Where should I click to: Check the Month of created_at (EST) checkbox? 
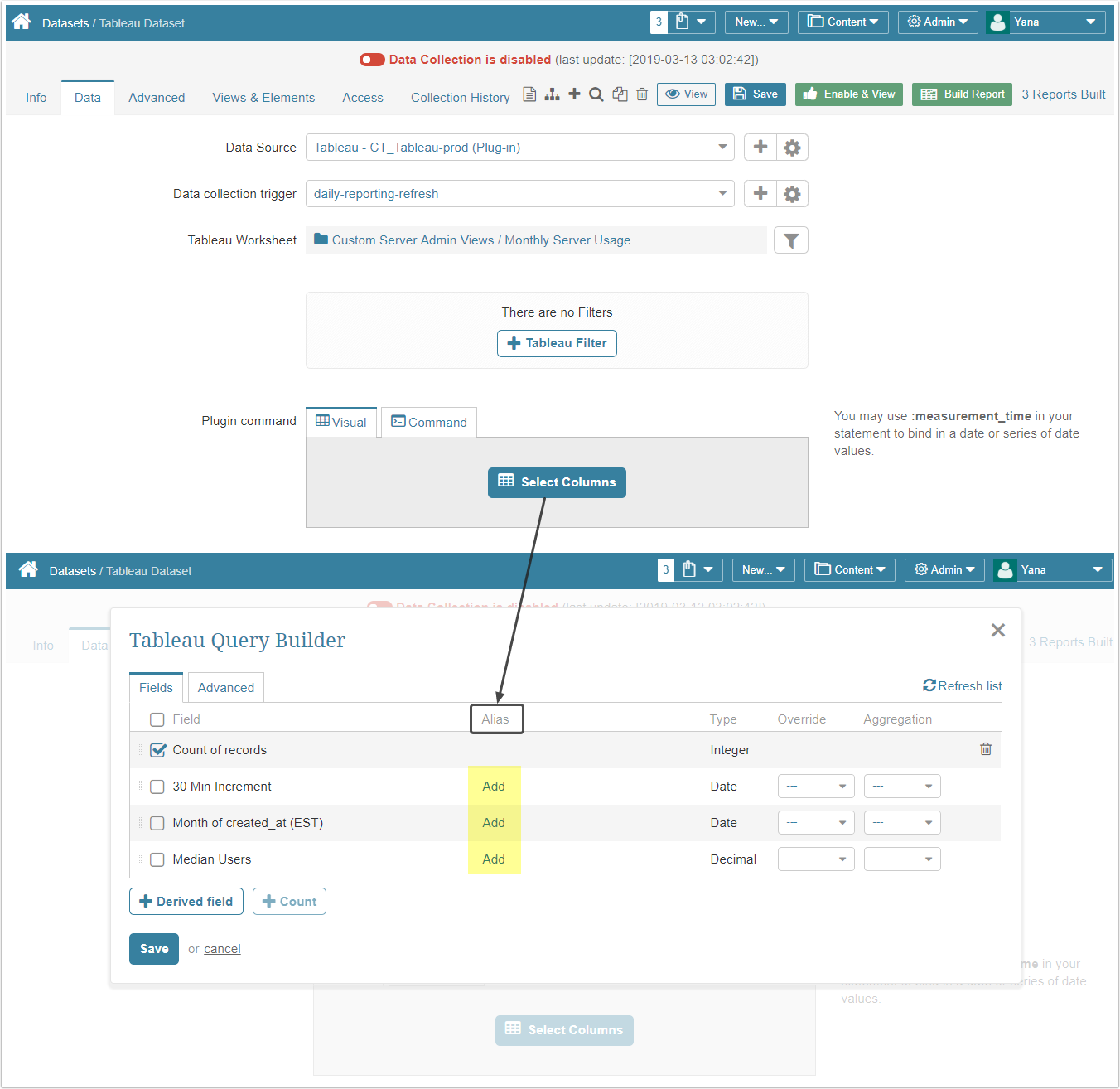point(157,823)
